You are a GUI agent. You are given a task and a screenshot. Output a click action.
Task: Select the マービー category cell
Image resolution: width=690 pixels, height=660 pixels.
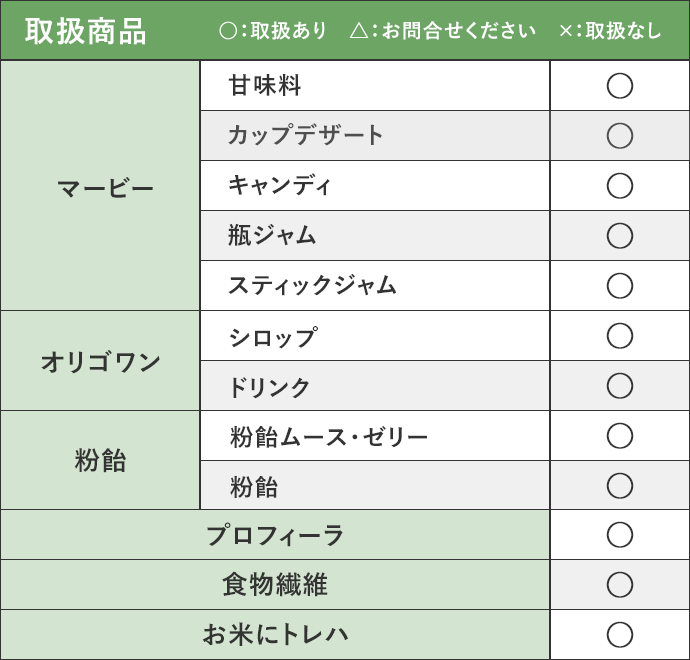[x=100, y=186]
